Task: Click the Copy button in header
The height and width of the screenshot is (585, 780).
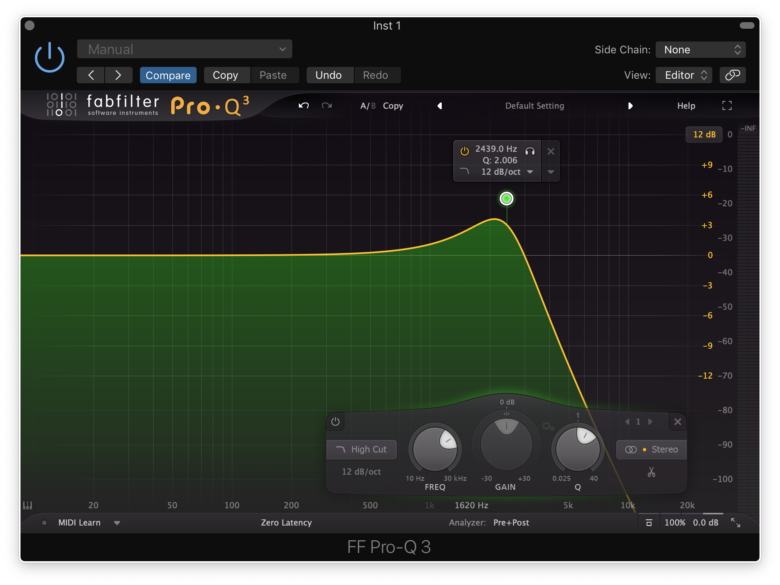Action: [x=225, y=75]
